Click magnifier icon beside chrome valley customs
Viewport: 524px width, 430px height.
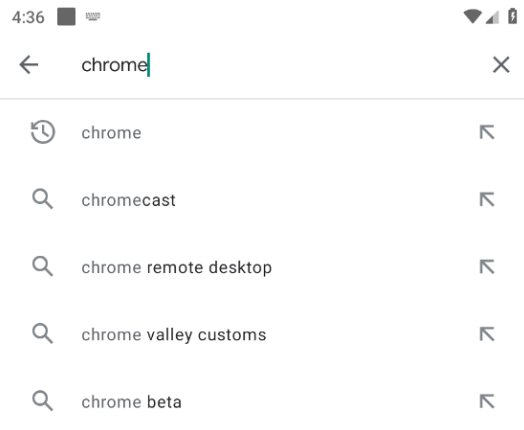(x=42, y=333)
